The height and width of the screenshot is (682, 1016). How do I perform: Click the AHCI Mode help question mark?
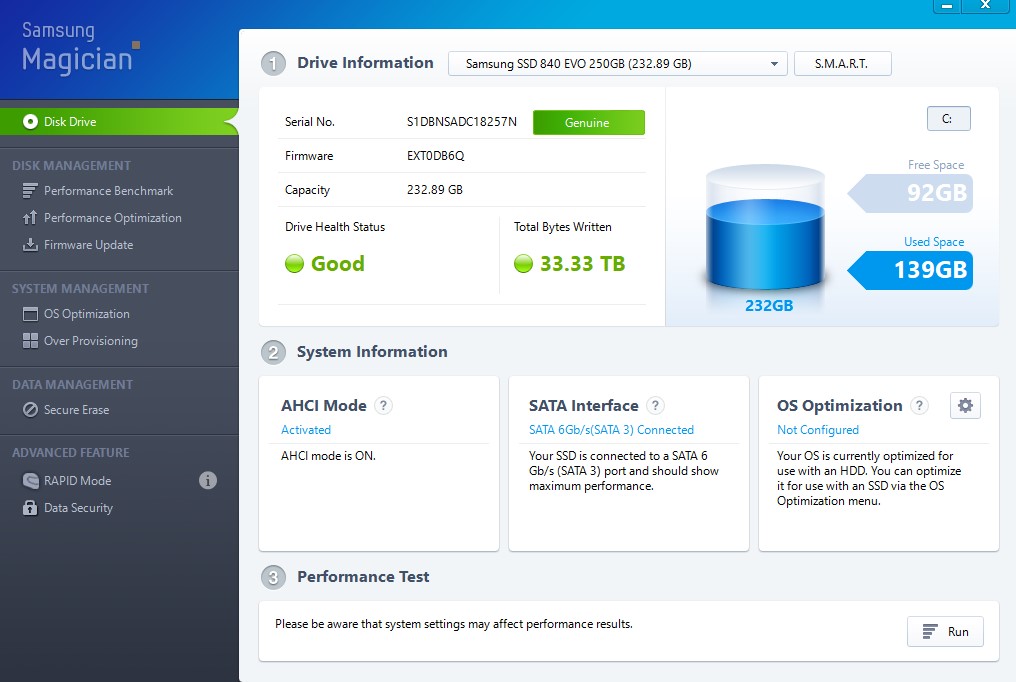click(x=383, y=406)
